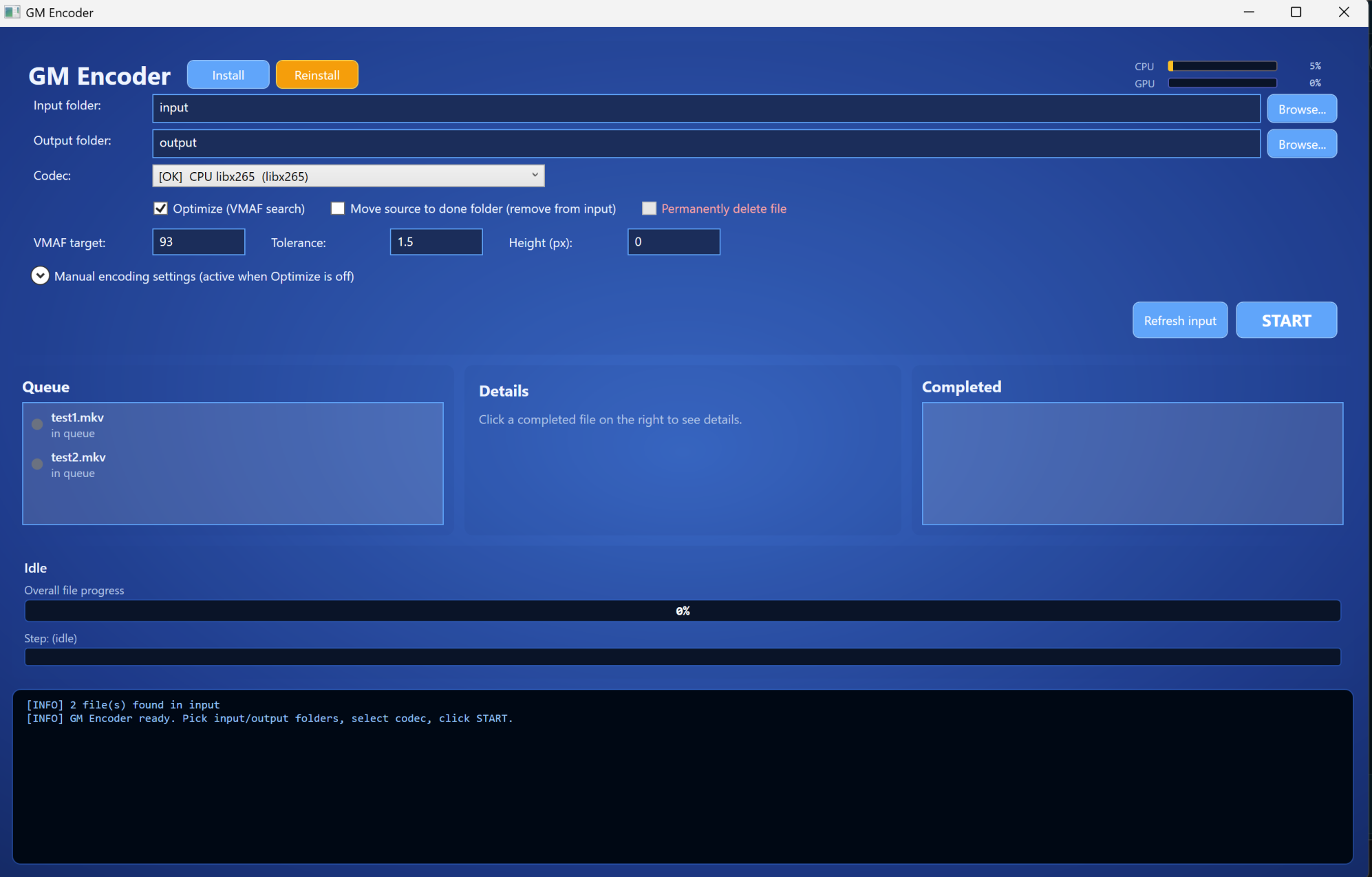Uncheck Optimize (VMAF search)
The image size is (1372, 877).
[x=161, y=209]
